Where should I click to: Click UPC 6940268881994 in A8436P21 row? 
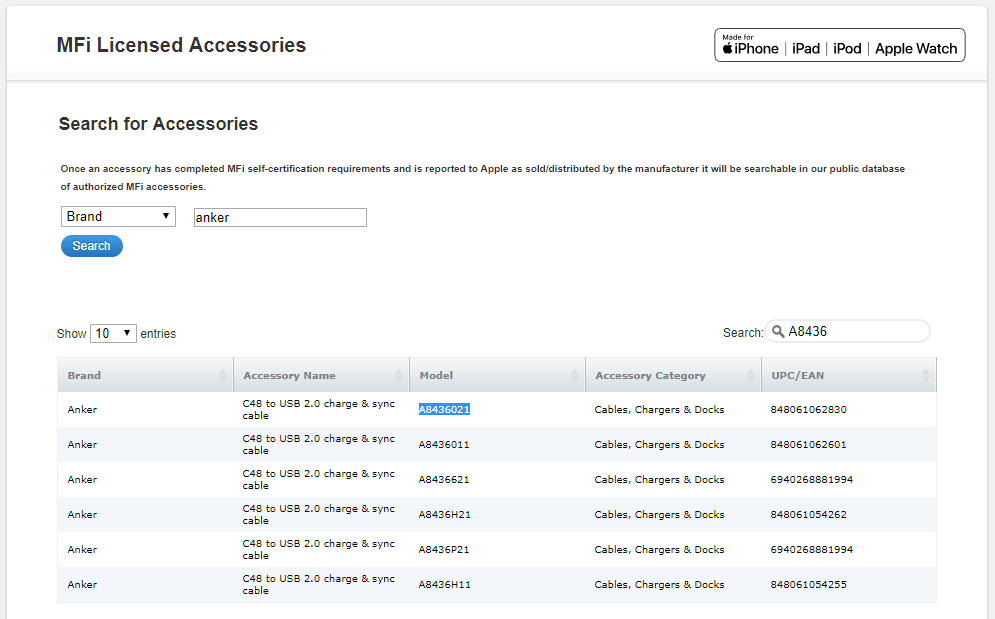click(812, 549)
